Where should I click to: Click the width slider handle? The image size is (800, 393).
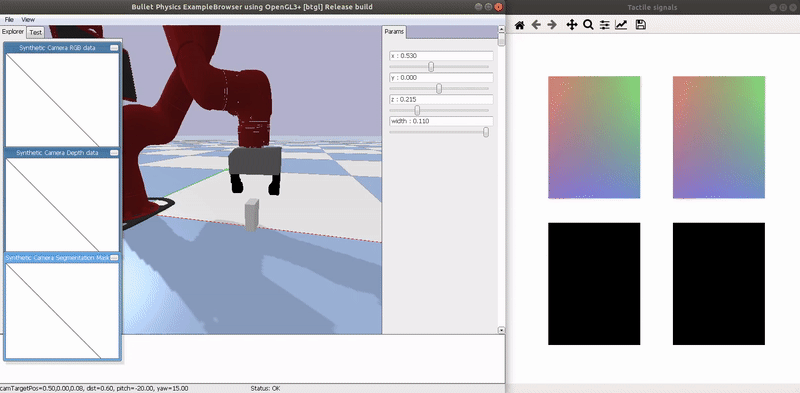coord(486,132)
